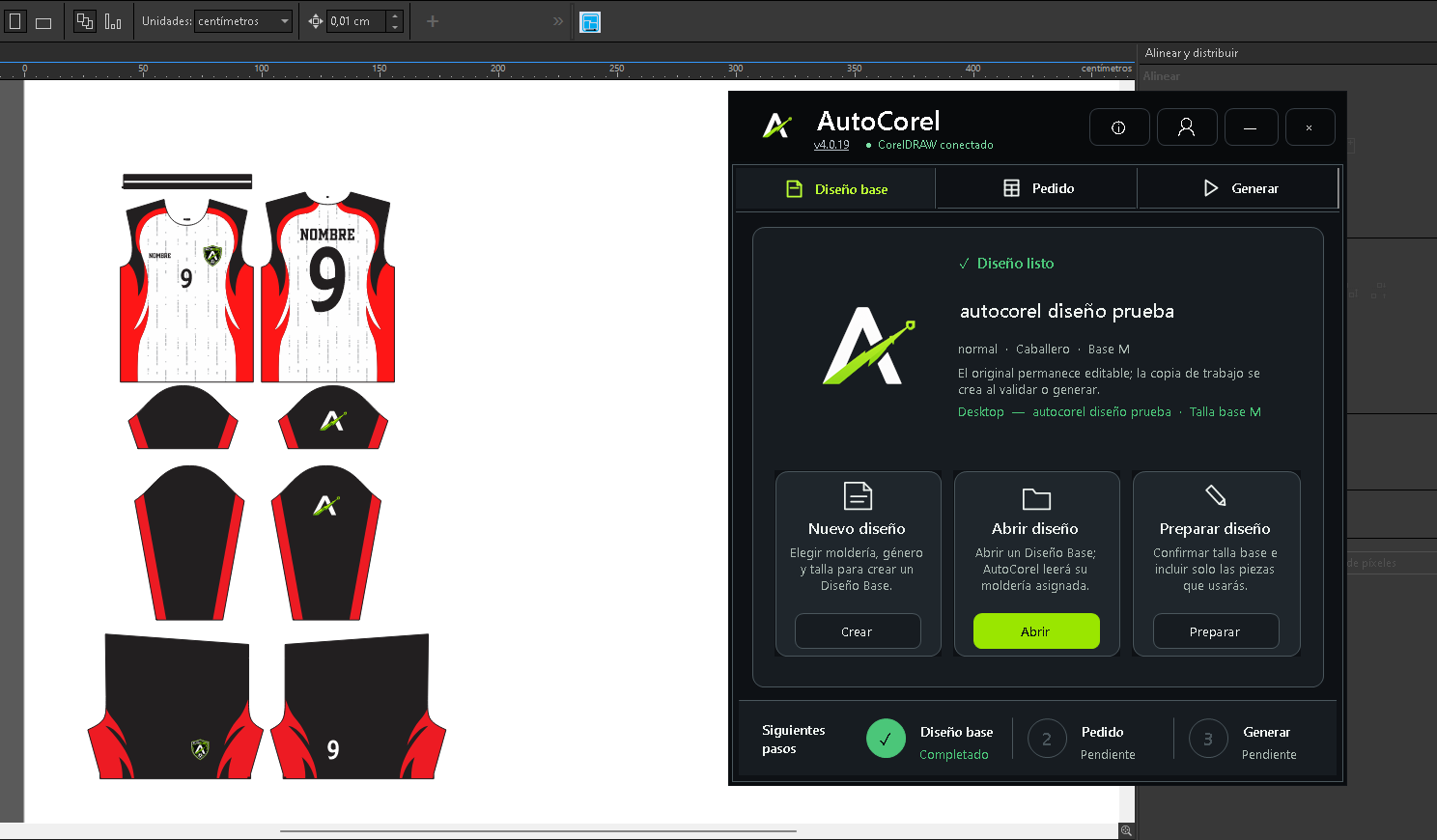Click Preparar button
Viewport: 1437px width, 840px height.
[1216, 631]
